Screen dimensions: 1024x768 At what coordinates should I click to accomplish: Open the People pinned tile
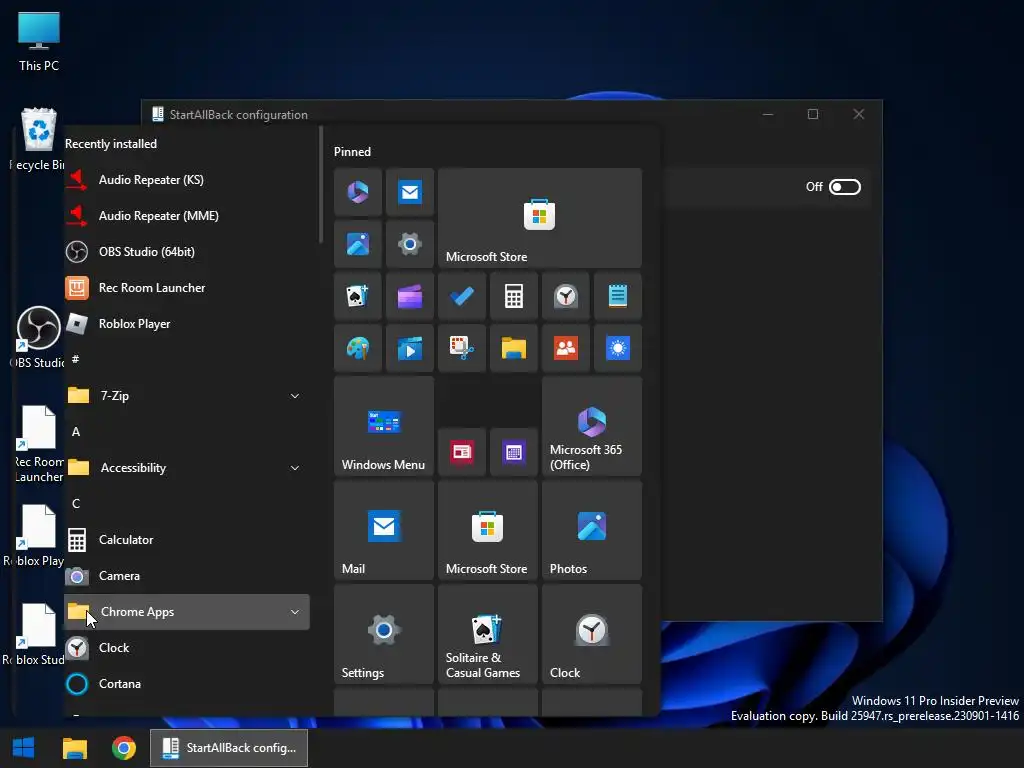tap(566, 348)
